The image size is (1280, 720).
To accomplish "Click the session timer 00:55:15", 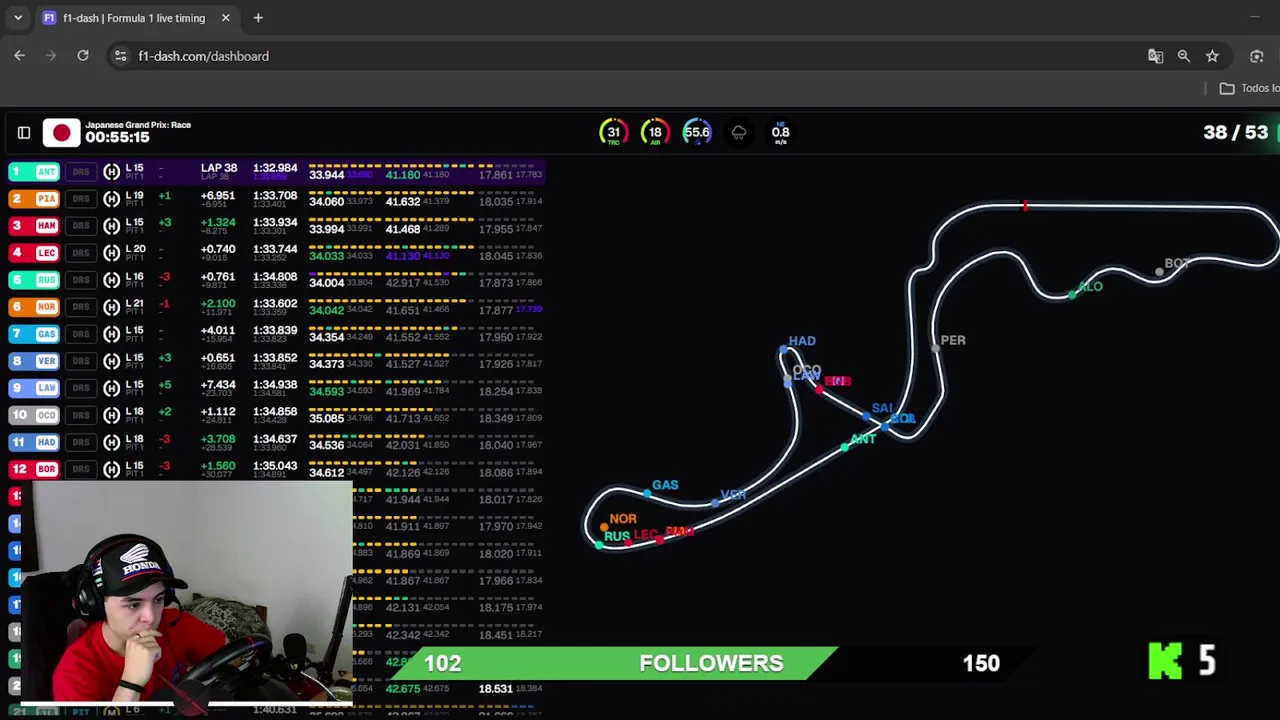I will (x=117, y=138).
